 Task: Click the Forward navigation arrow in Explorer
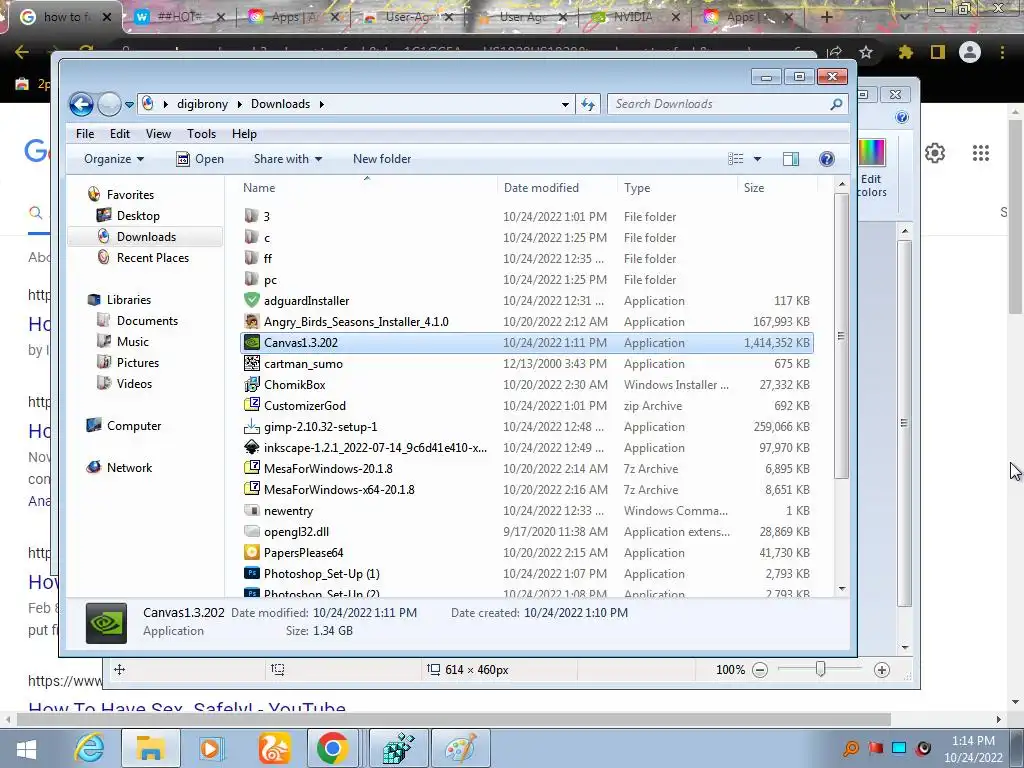[x=110, y=104]
